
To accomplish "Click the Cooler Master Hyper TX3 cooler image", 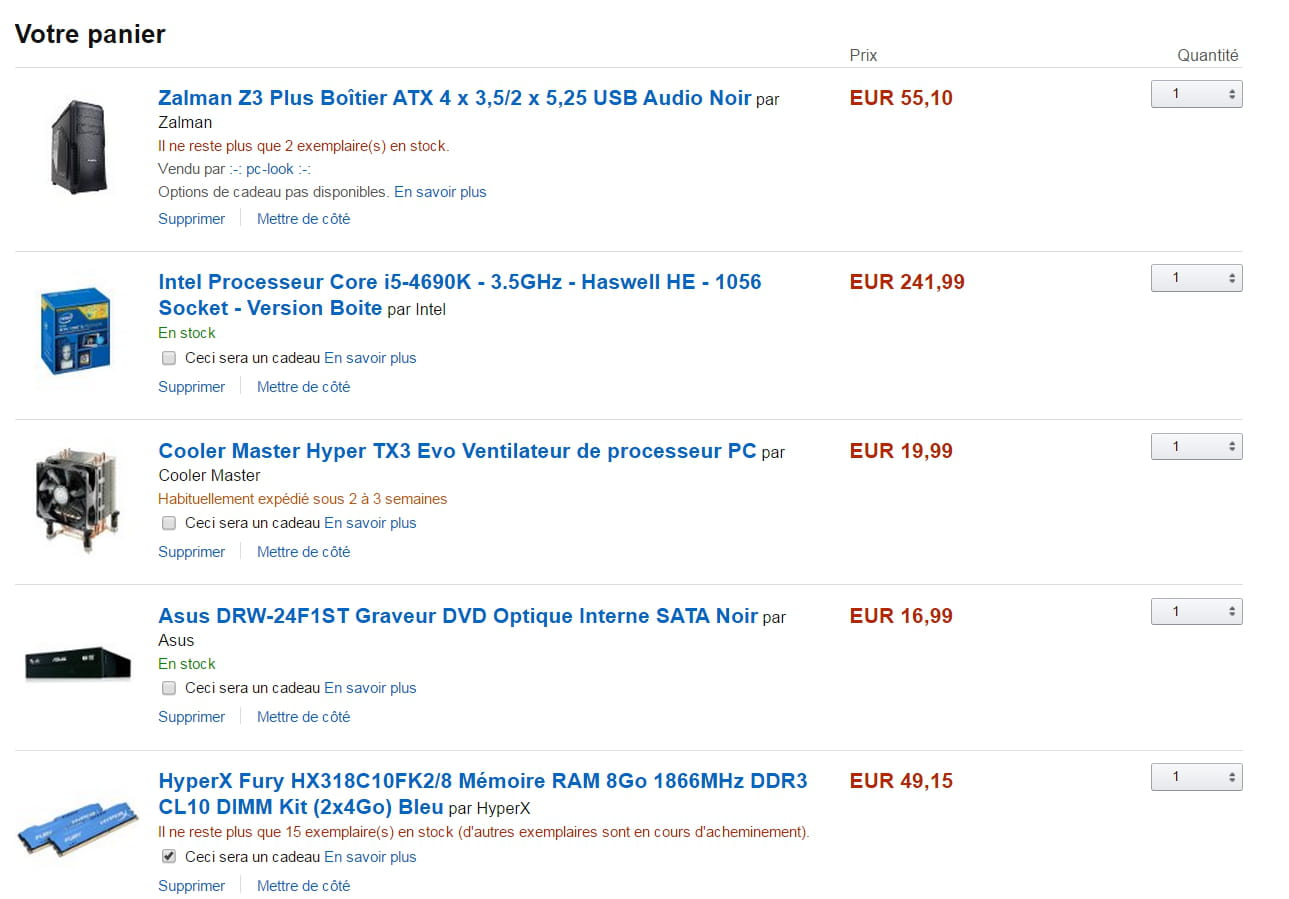I will 77,498.
